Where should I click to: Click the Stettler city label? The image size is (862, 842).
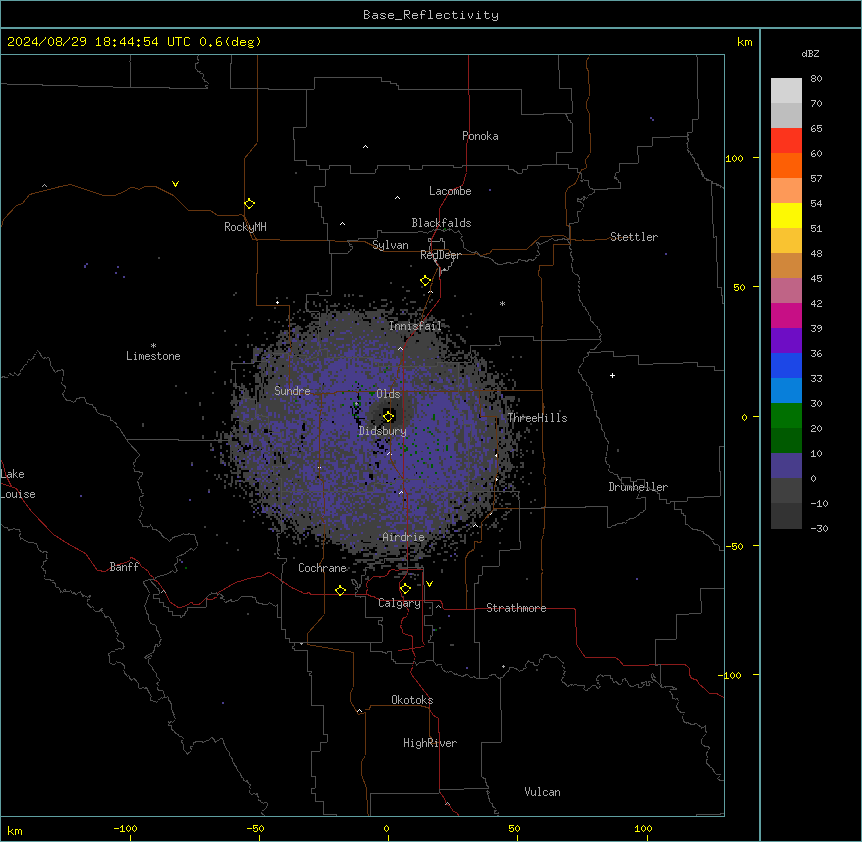pyautogui.click(x=634, y=237)
